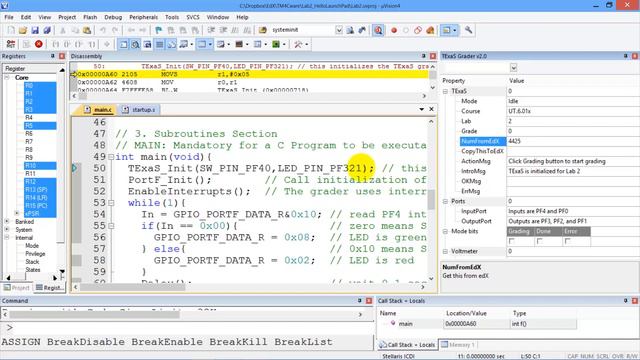Click the Paste icon in the toolbar
Screen dimensions: 640x360
[87, 30]
